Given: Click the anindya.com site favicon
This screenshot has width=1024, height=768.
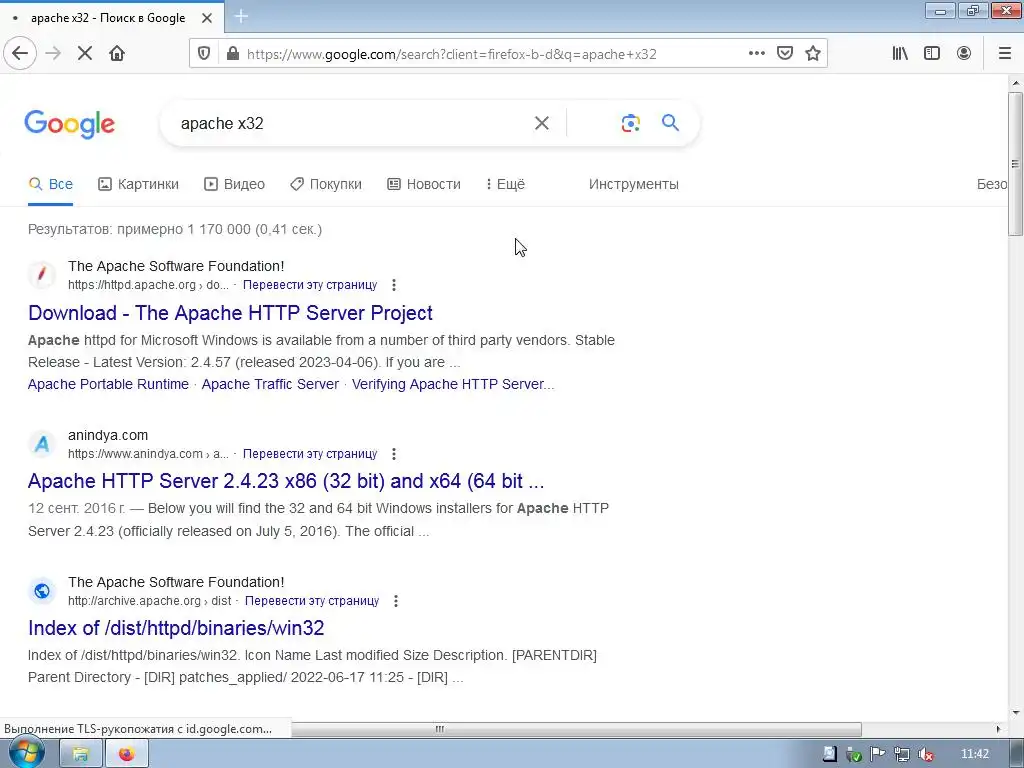Looking at the screenshot, I should (x=42, y=444).
